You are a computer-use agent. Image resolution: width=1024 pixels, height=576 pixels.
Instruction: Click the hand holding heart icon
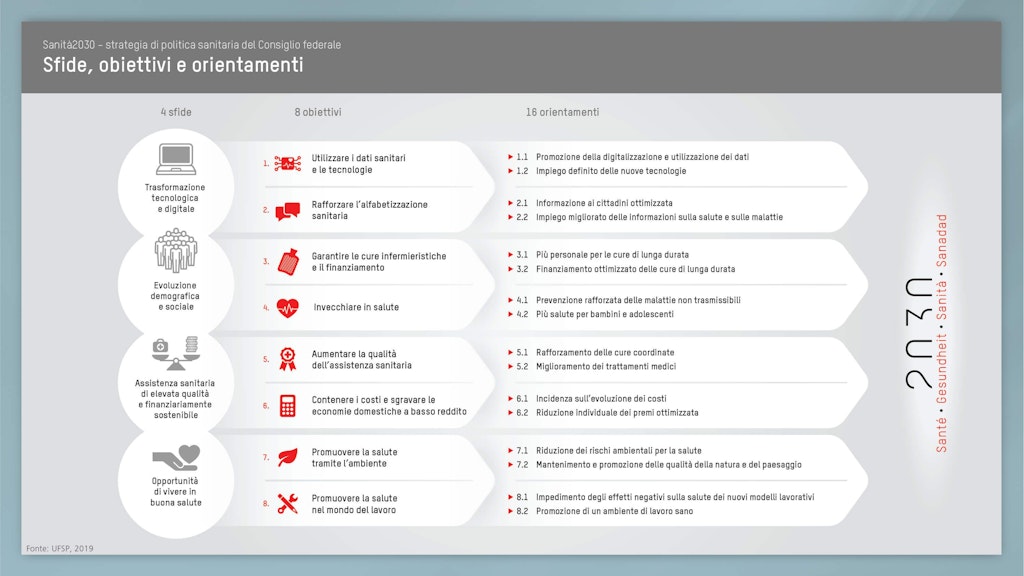click(x=176, y=458)
